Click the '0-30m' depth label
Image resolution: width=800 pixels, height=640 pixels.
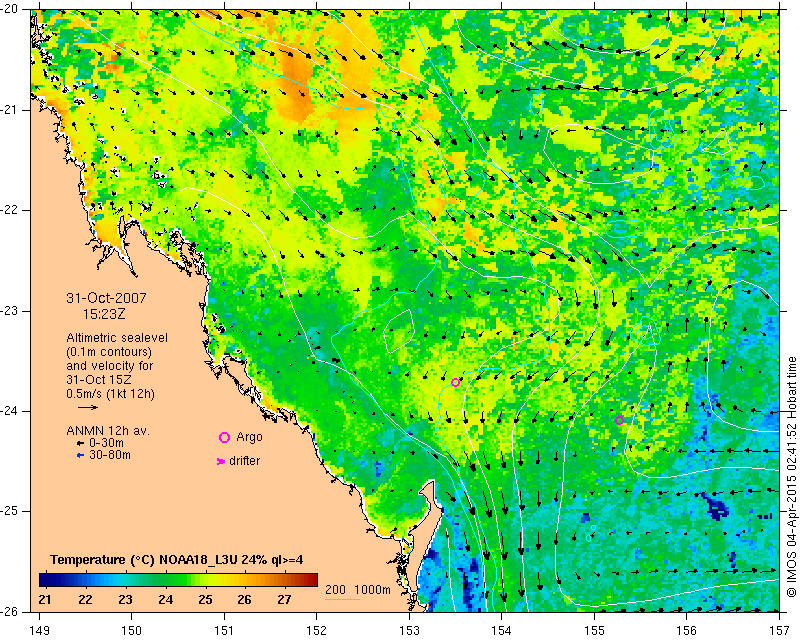(106, 443)
